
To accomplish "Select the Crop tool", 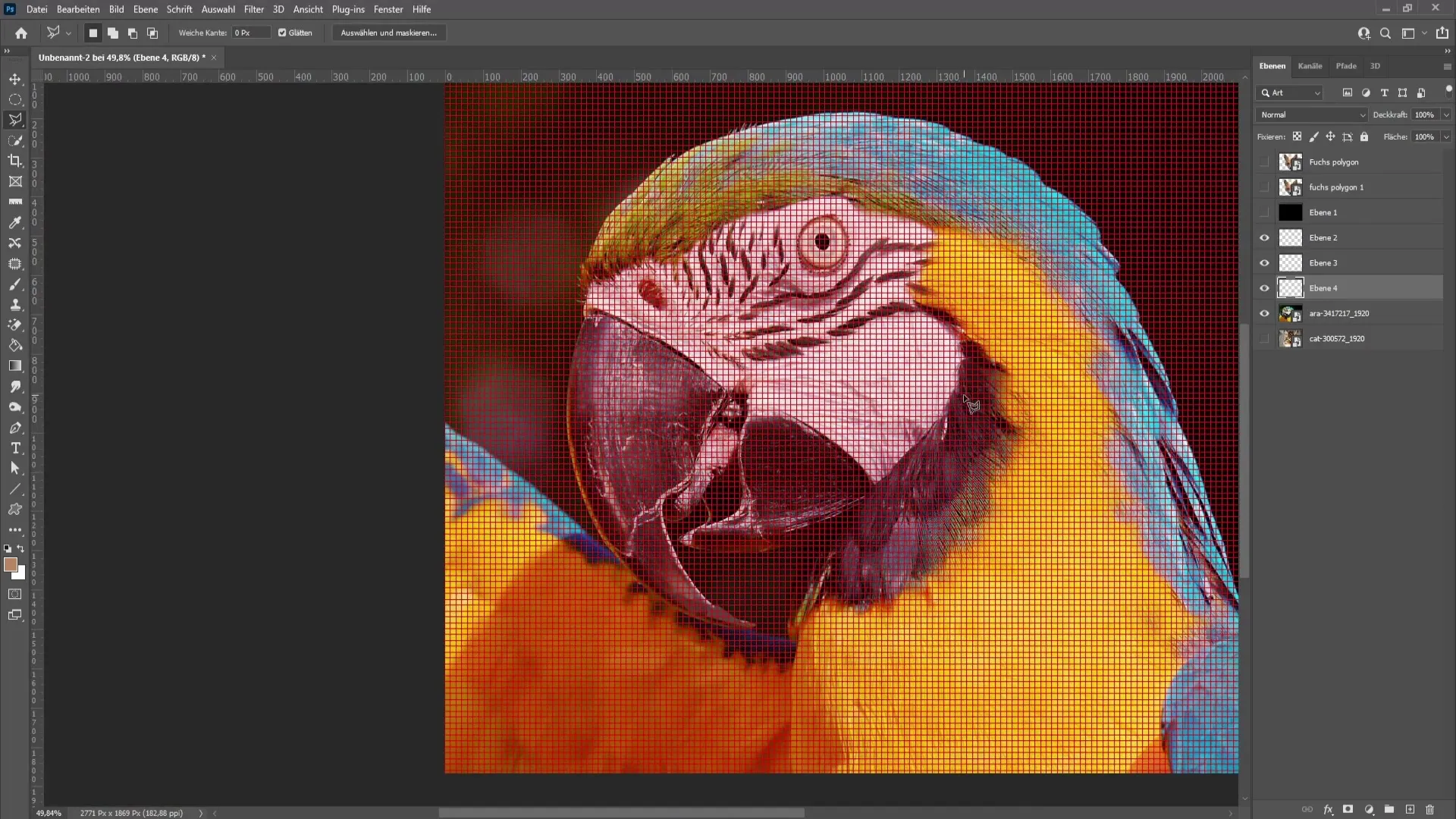I will click(x=15, y=161).
